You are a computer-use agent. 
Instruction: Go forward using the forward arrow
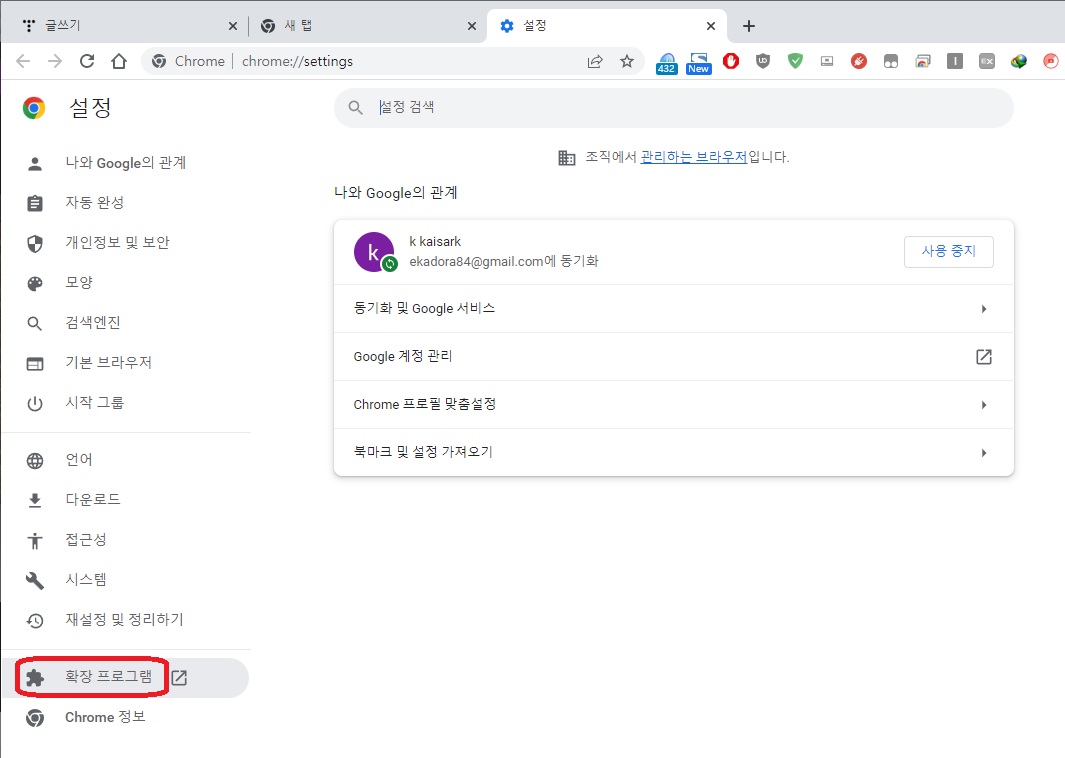[x=55, y=61]
